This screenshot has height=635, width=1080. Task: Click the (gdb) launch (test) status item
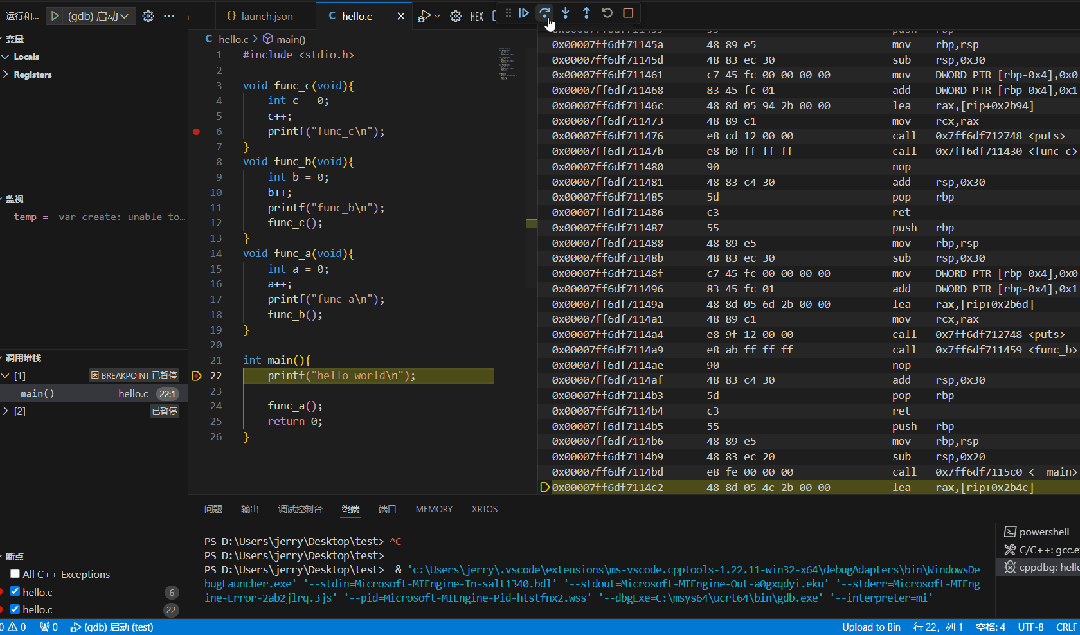(112, 627)
